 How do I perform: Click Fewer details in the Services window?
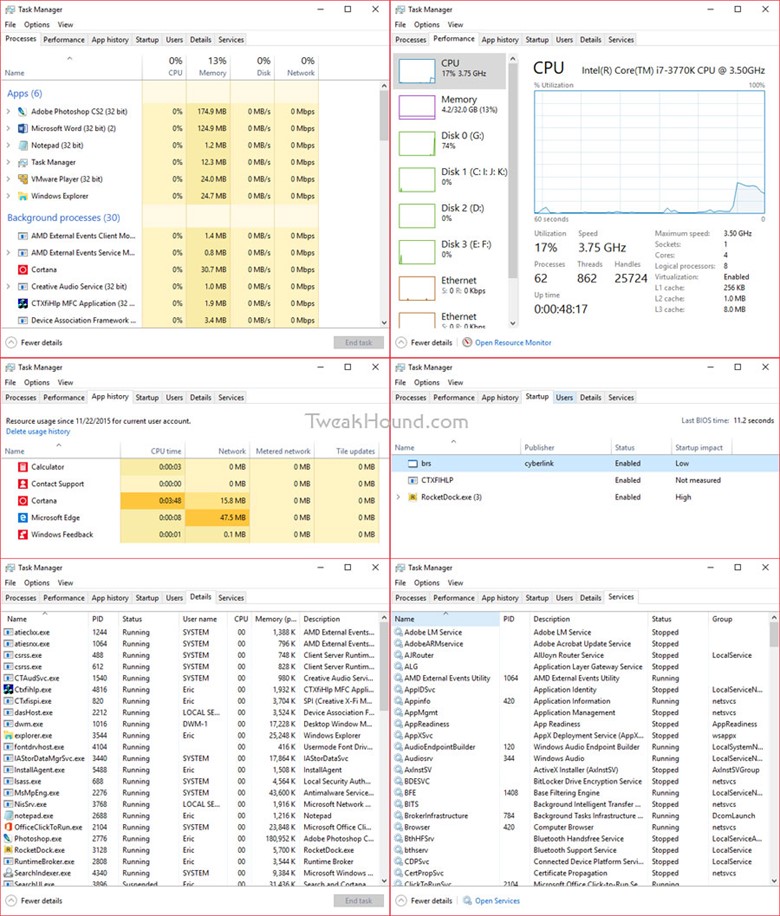(x=424, y=901)
